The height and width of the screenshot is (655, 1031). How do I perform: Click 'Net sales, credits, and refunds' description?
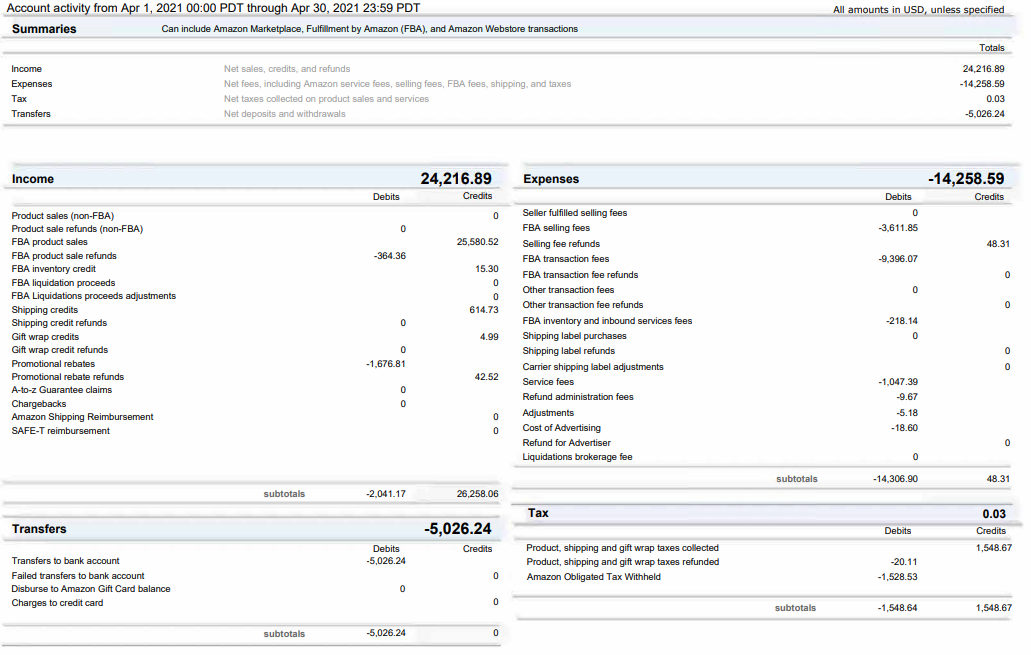coord(287,68)
